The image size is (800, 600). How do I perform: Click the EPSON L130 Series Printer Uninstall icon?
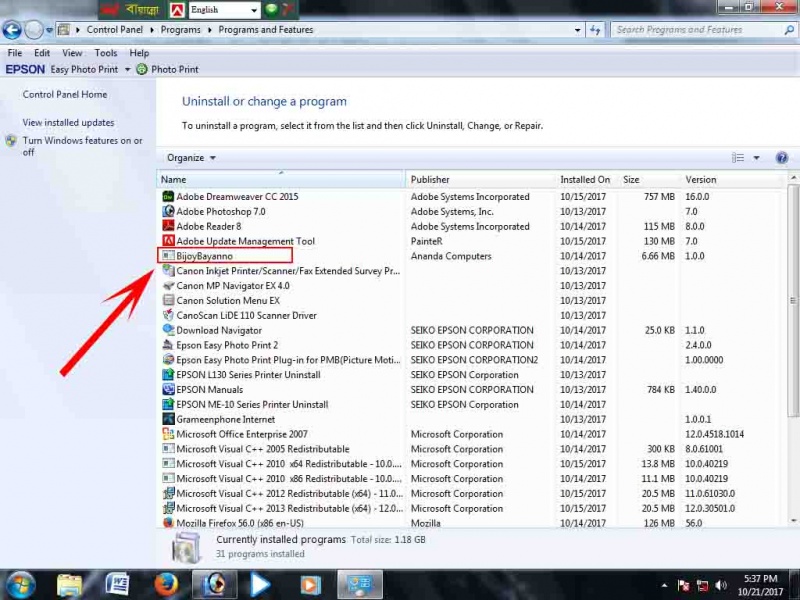tap(168, 374)
